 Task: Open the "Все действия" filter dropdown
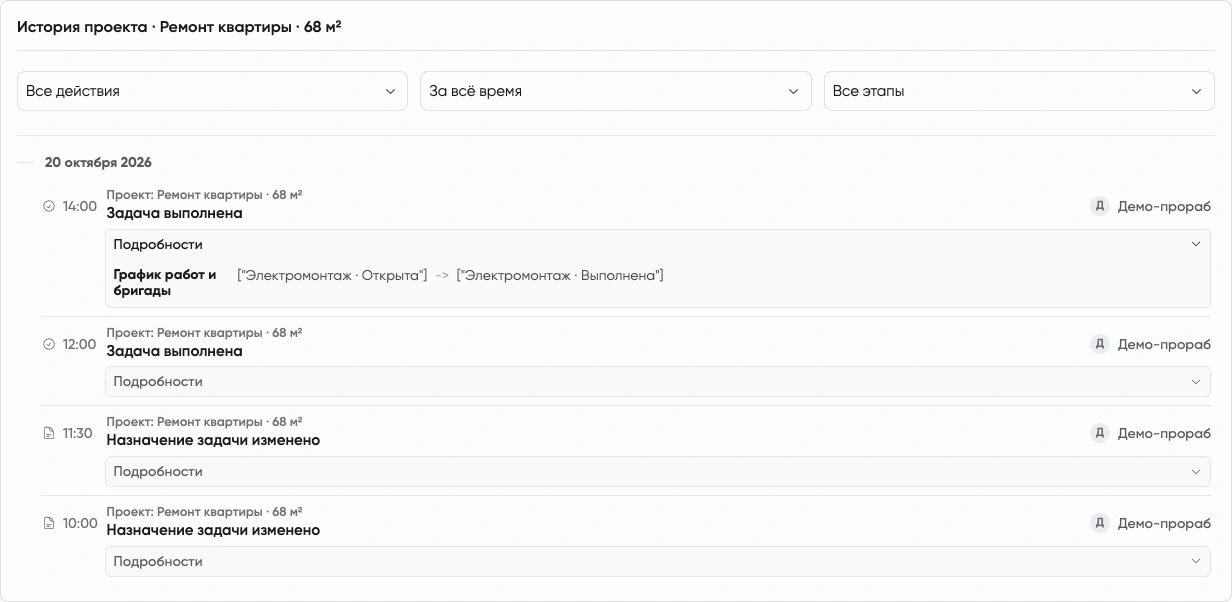click(x=212, y=91)
